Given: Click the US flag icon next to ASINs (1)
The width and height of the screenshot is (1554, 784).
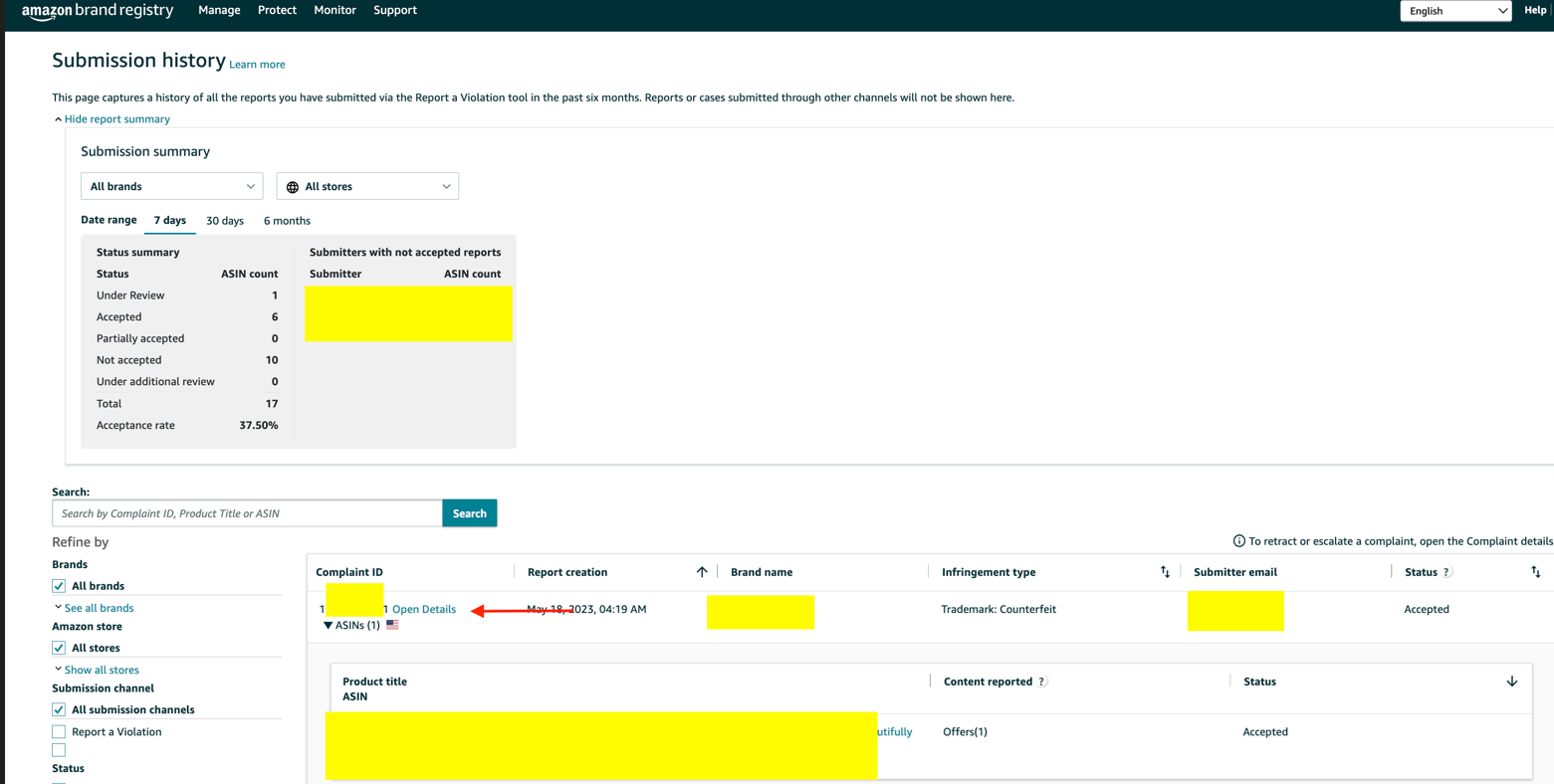Looking at the screenshot, I should pyautogui.click(x=392, y=625).
